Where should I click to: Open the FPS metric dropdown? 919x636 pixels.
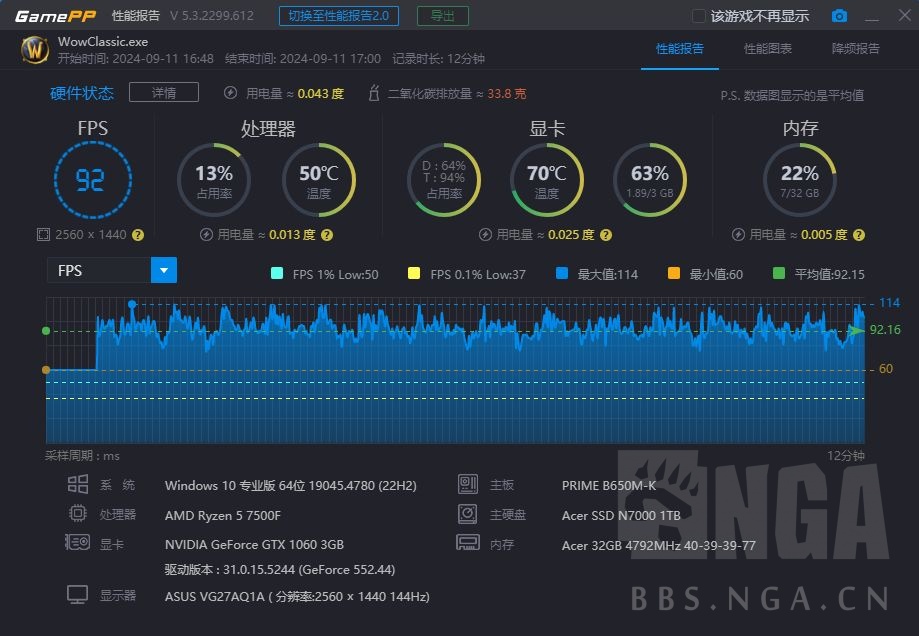[x=165, y=270]
